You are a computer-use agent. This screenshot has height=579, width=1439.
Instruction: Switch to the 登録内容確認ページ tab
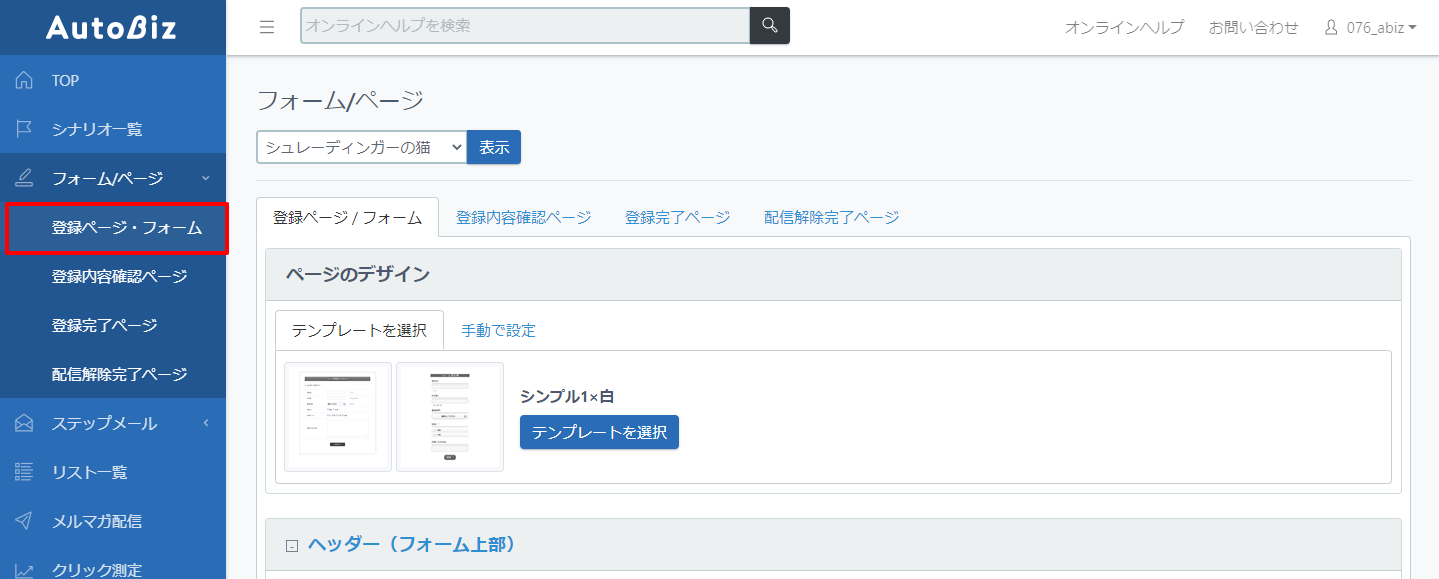click(x=523, y=217)
